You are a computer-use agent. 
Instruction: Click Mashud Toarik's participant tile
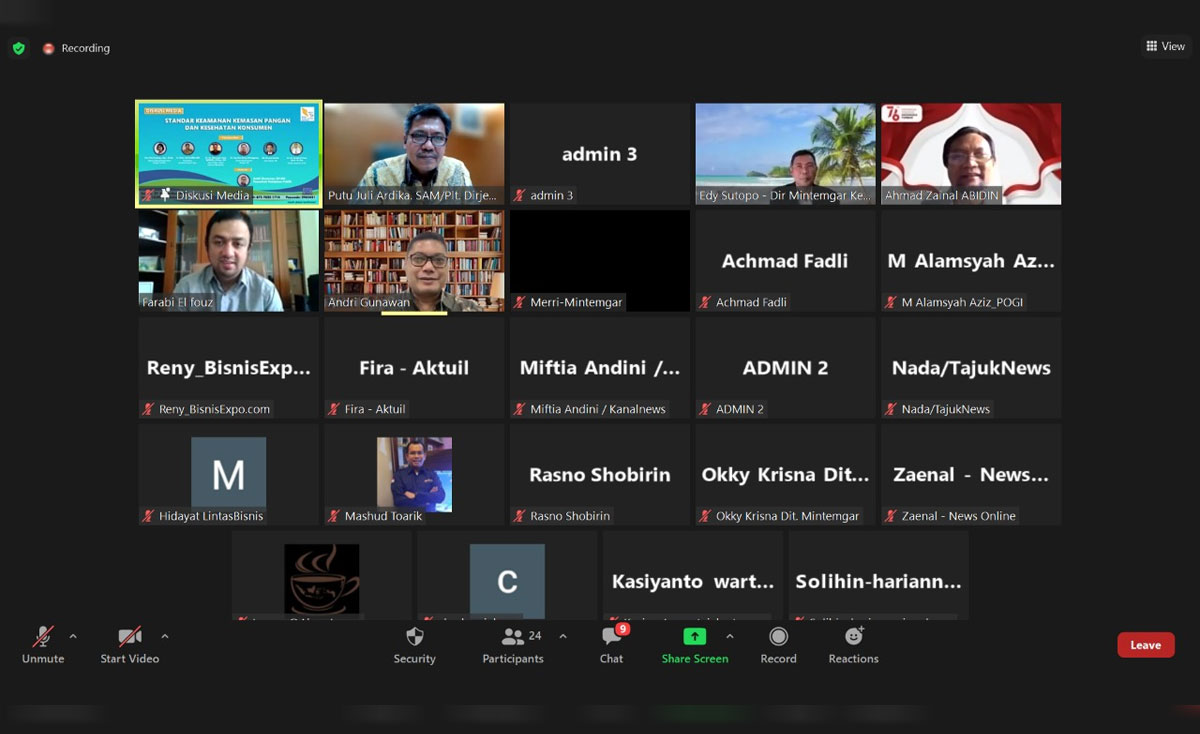tap(414, 474)
